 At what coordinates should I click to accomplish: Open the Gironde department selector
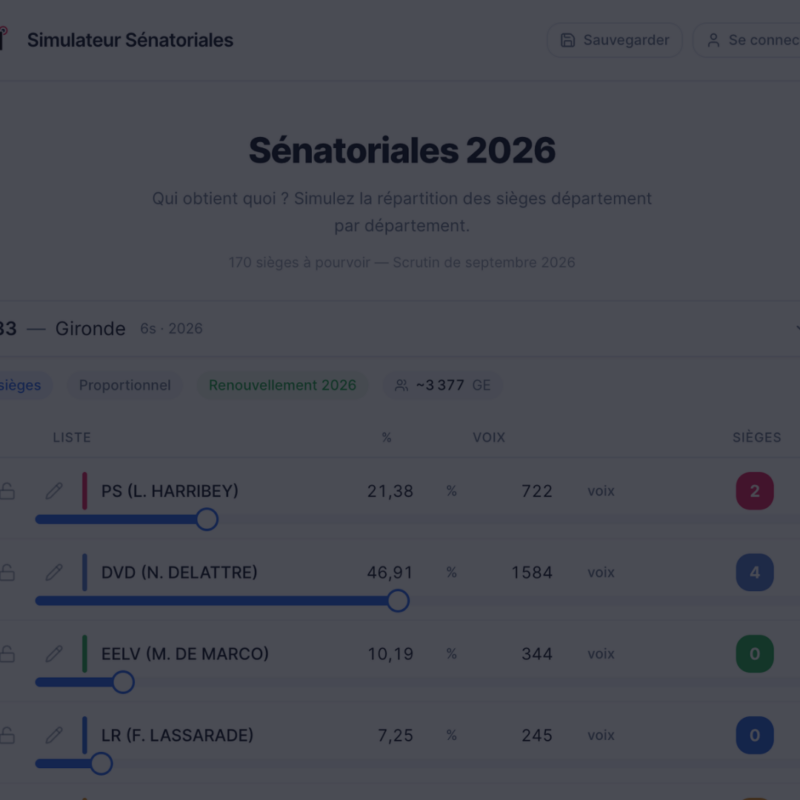click(x=90, y=328)
